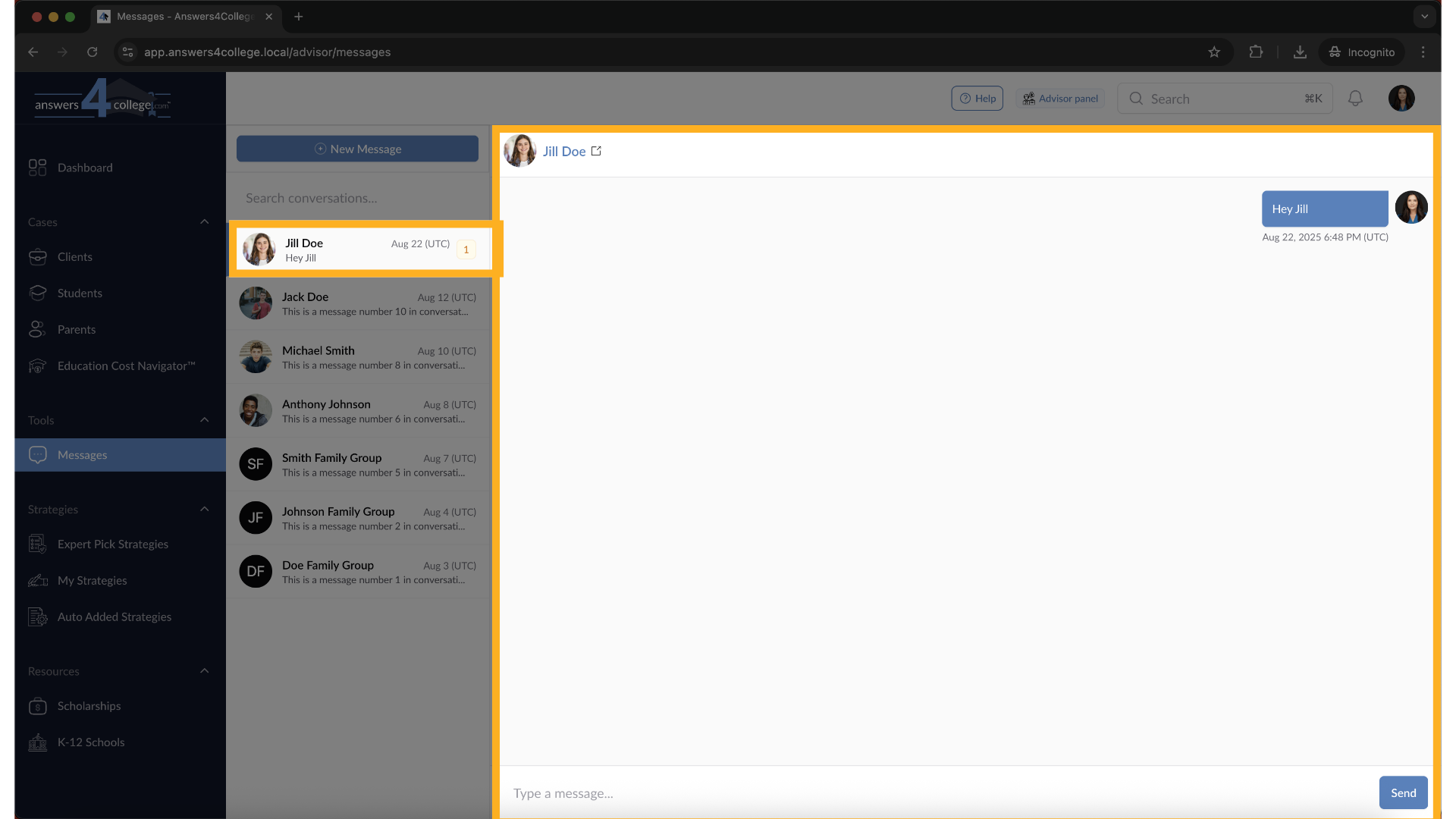Click the notifications bell icon
1456x819 pixels.
1355,99
